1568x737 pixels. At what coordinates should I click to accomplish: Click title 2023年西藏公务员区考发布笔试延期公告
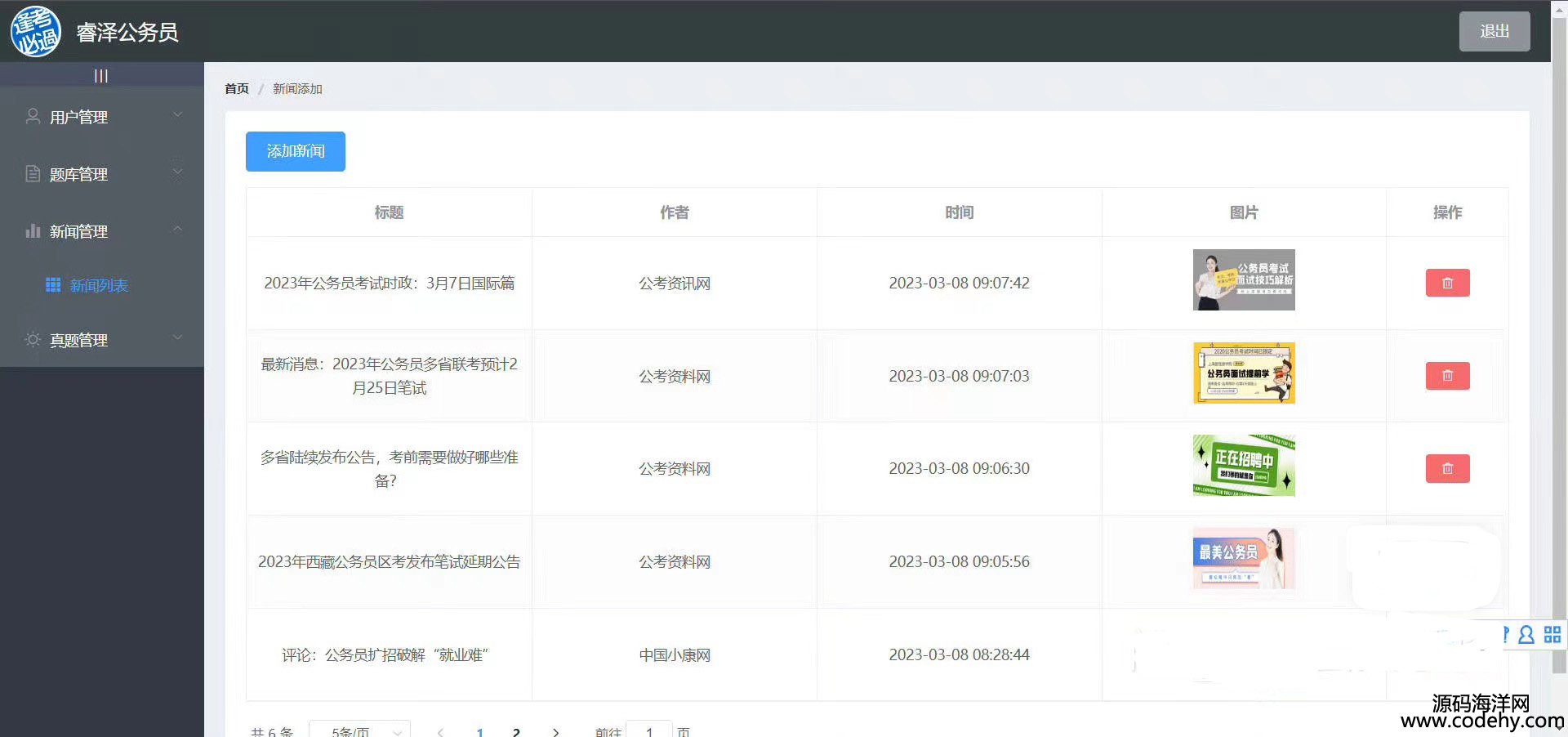pos(389,561)
